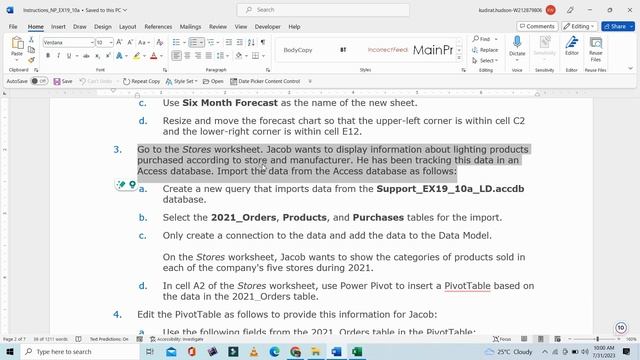Click Save in the Quick Access Toolbar
This screenshot has width=640, height=360.
pos(63,81)
